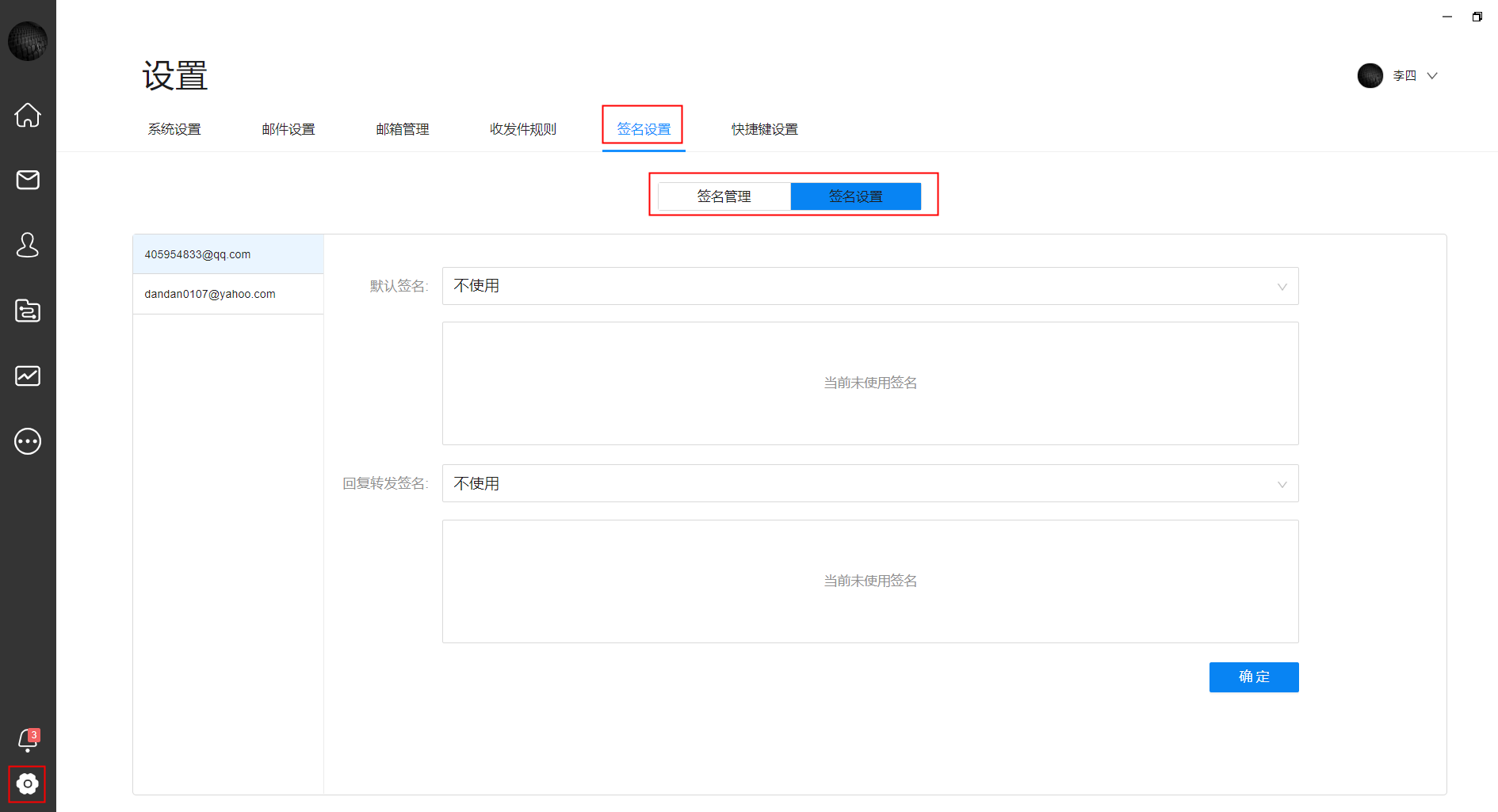Open the Contacts icon in sidebar
Image resolution: width=1498 pixels, height=812 pixels.
[28, 246]
